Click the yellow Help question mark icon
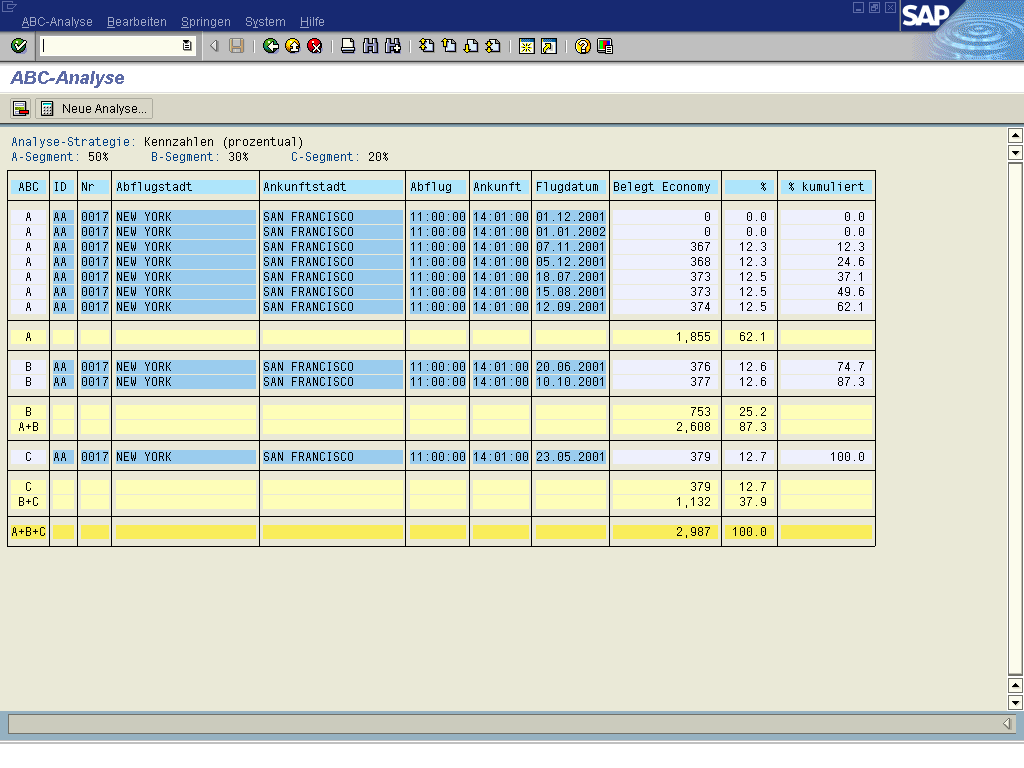The image size is (1024, 768). [583, 46]
